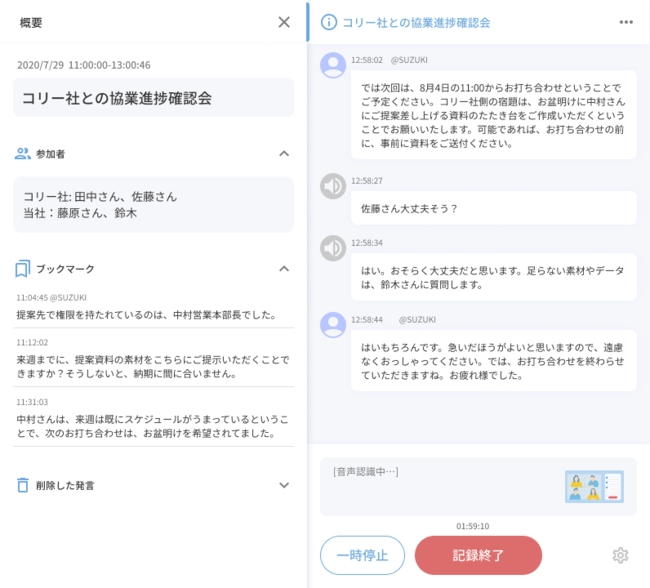Image resolution: width=650 pixels, height=588 pixels.
Task: Click the speaker icon at 12:58:34
Action: (333, 248)
